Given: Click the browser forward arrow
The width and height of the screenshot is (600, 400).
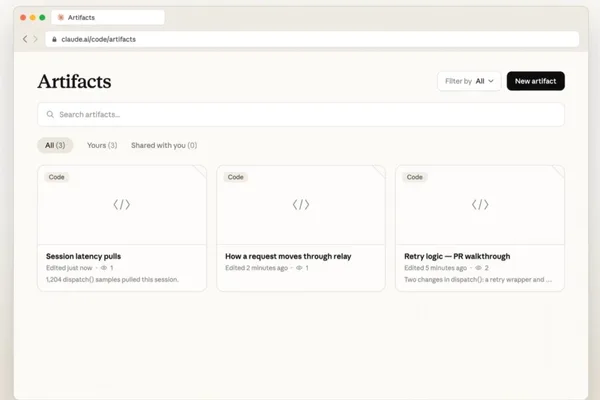Looking at the screenshot, I should pyautogui.click(x=36, y=39).
